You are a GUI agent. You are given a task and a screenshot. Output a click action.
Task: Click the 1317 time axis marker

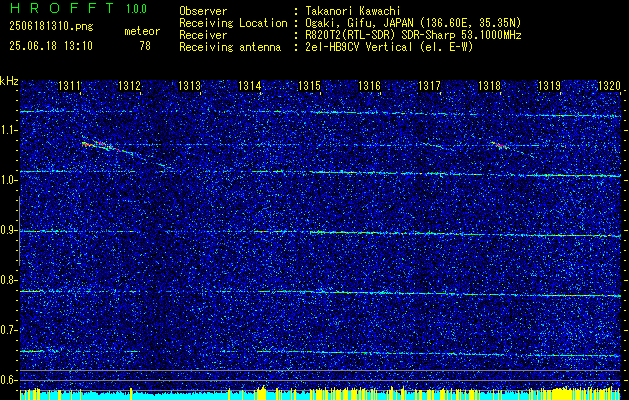pos(429,85)
